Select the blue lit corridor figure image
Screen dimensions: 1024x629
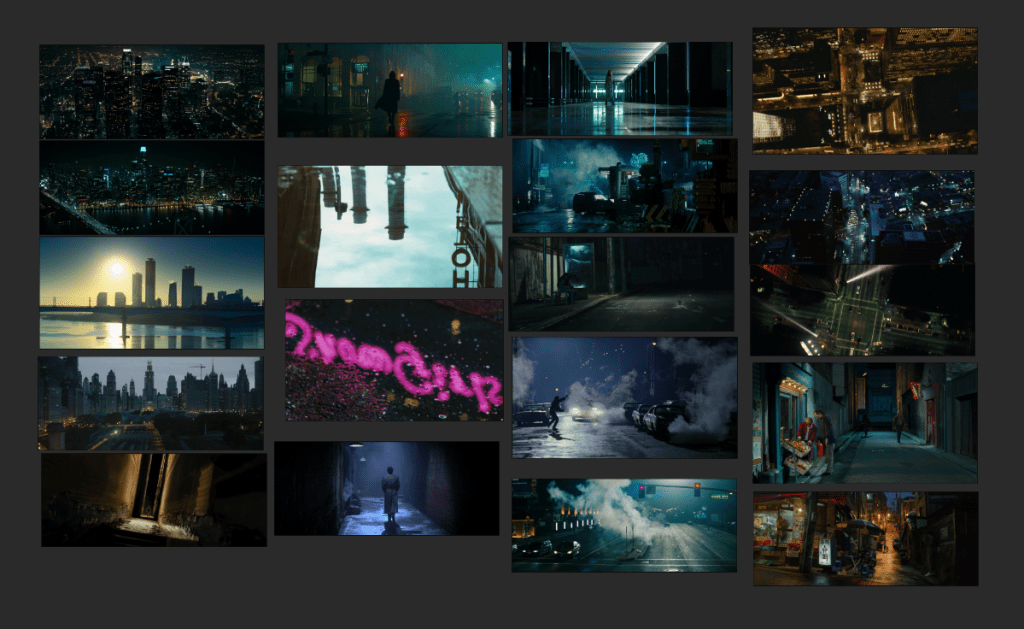coord(620,89)
